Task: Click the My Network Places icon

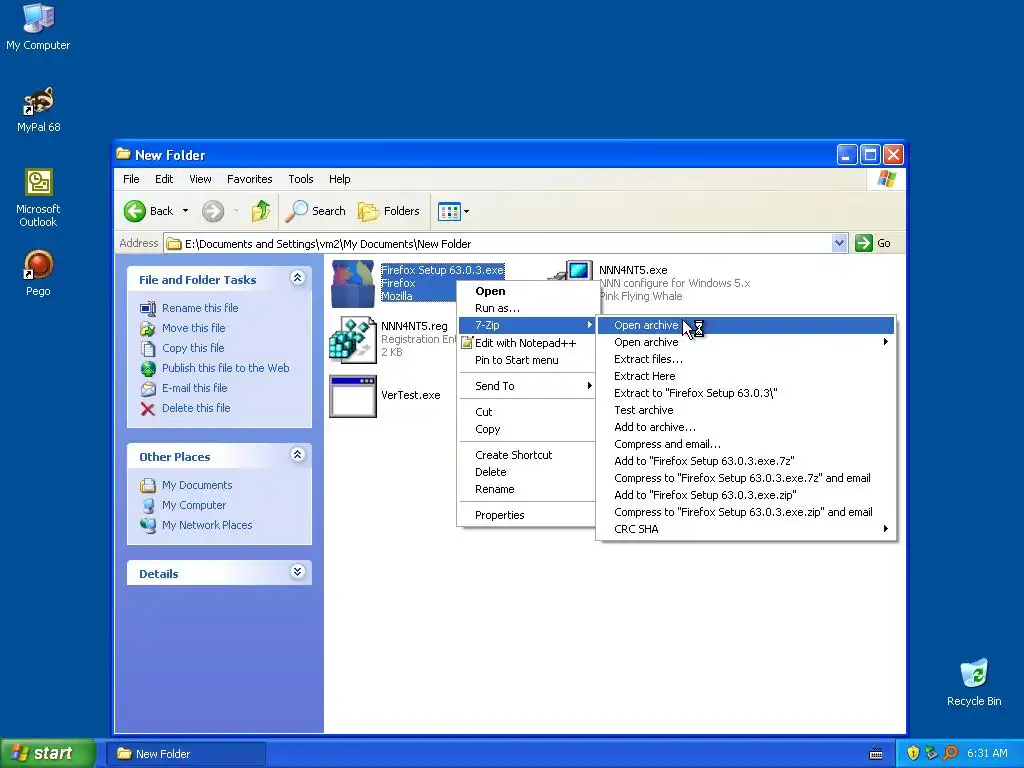Action: click(x=148, y=525)
